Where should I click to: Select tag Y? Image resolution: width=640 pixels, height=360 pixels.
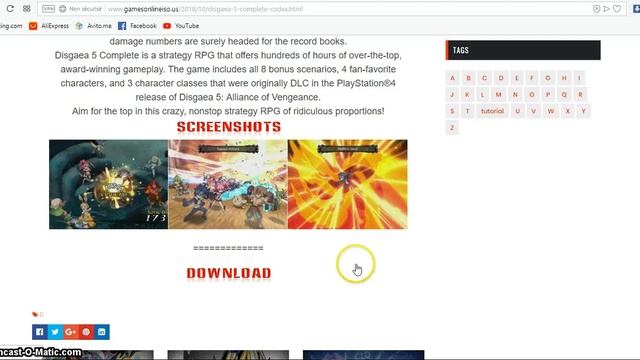point(583,111)
